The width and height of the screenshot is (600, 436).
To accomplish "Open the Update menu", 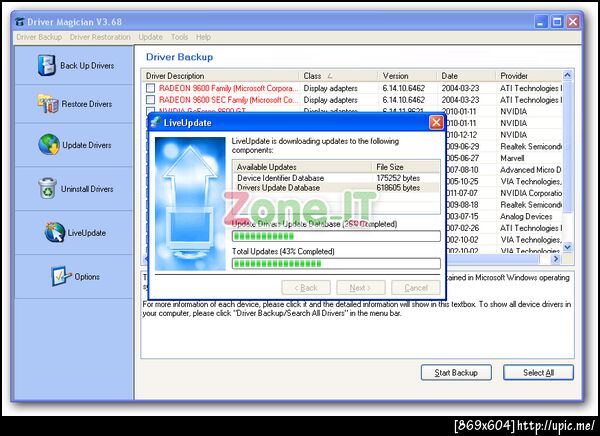I will (150, 37).
